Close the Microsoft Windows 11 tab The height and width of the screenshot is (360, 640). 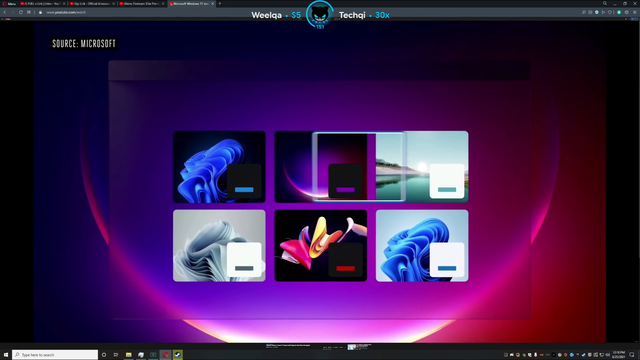[212, 4]
